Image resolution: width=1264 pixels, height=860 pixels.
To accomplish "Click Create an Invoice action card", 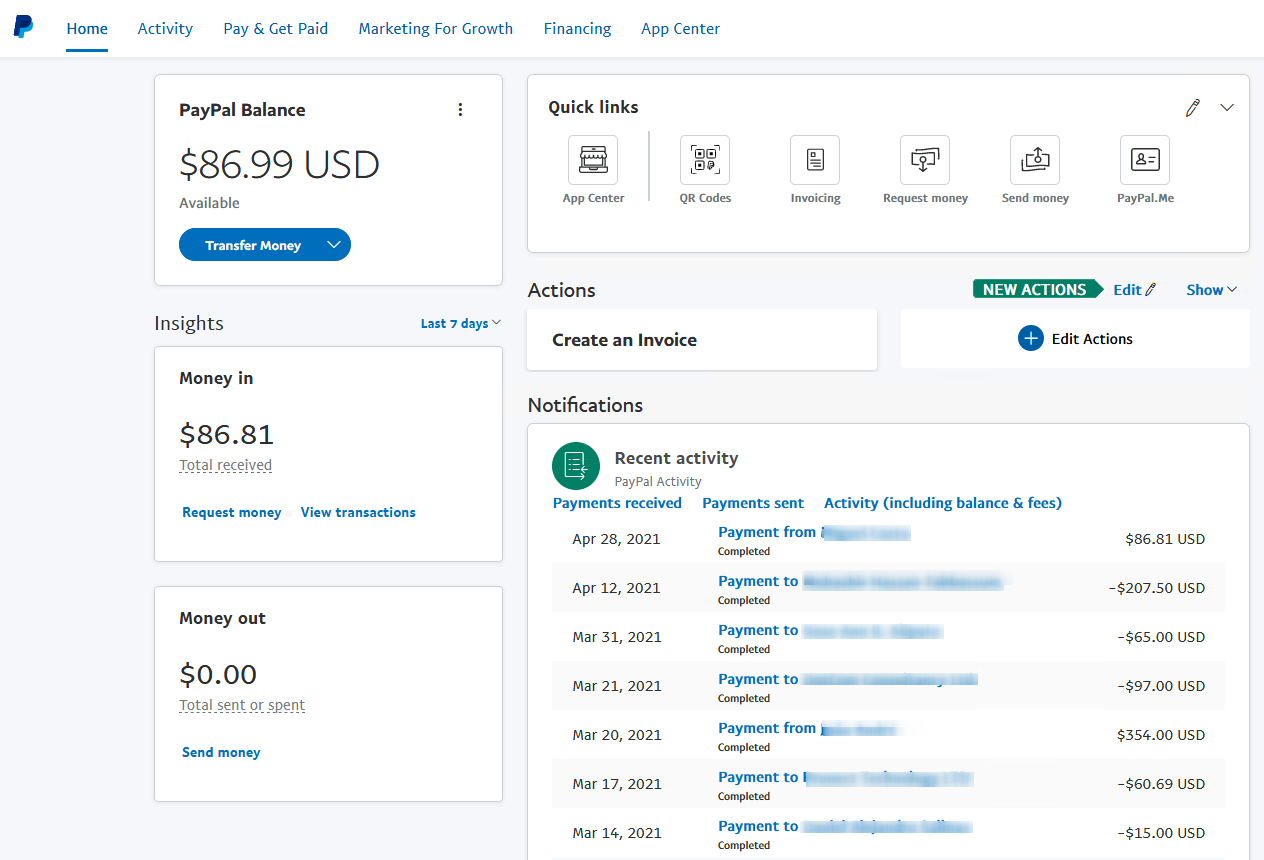I will pos(702,340).
